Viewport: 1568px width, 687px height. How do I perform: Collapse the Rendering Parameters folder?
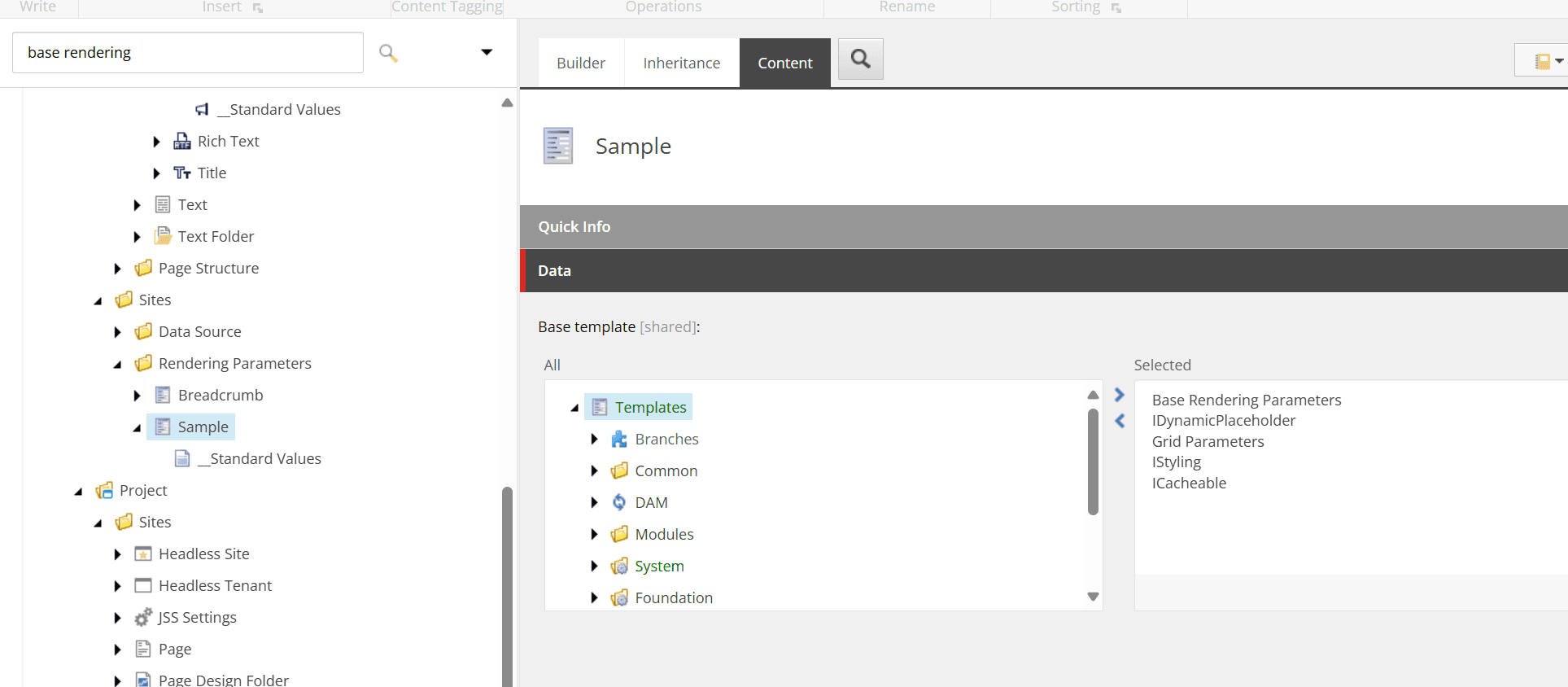(x=117, y=364)
